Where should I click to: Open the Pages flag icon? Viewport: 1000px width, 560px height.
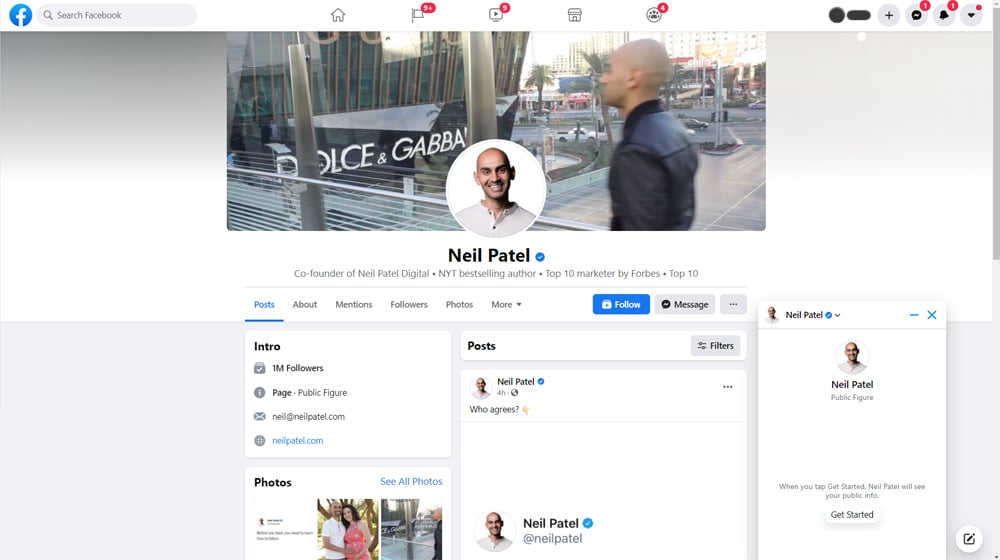point(418,15)
